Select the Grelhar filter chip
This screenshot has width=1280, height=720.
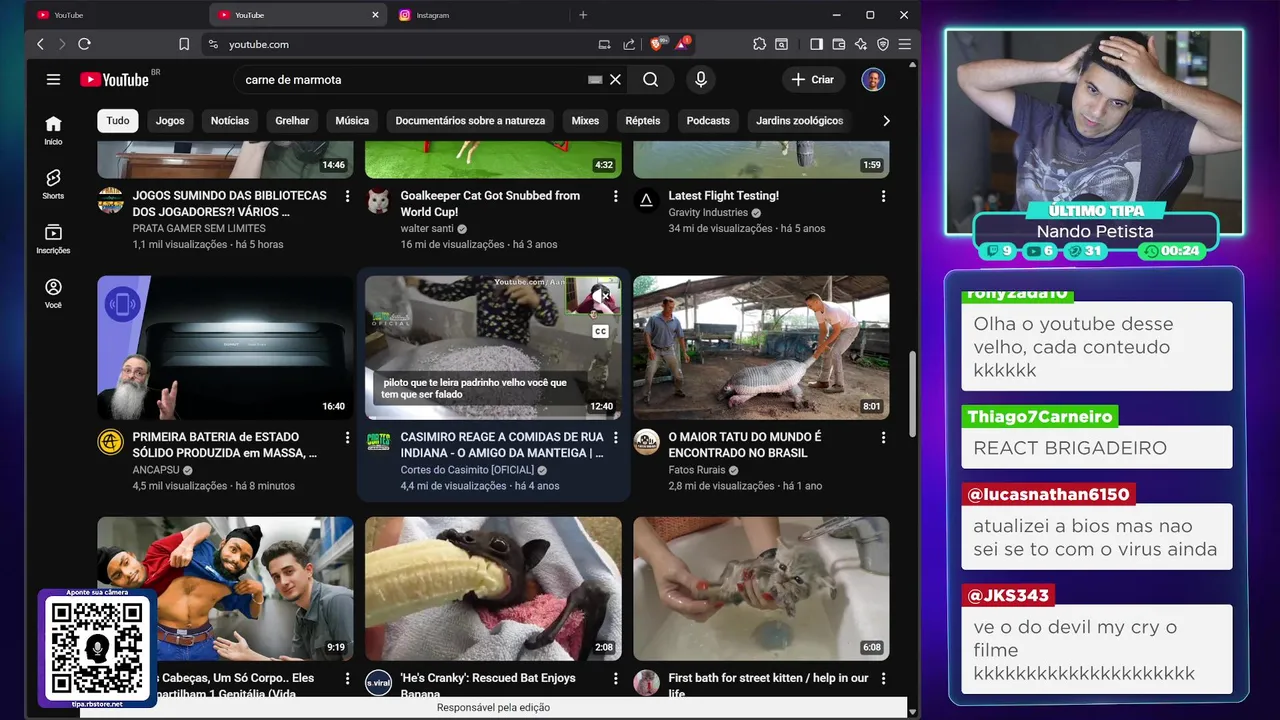tap(292, 121)
